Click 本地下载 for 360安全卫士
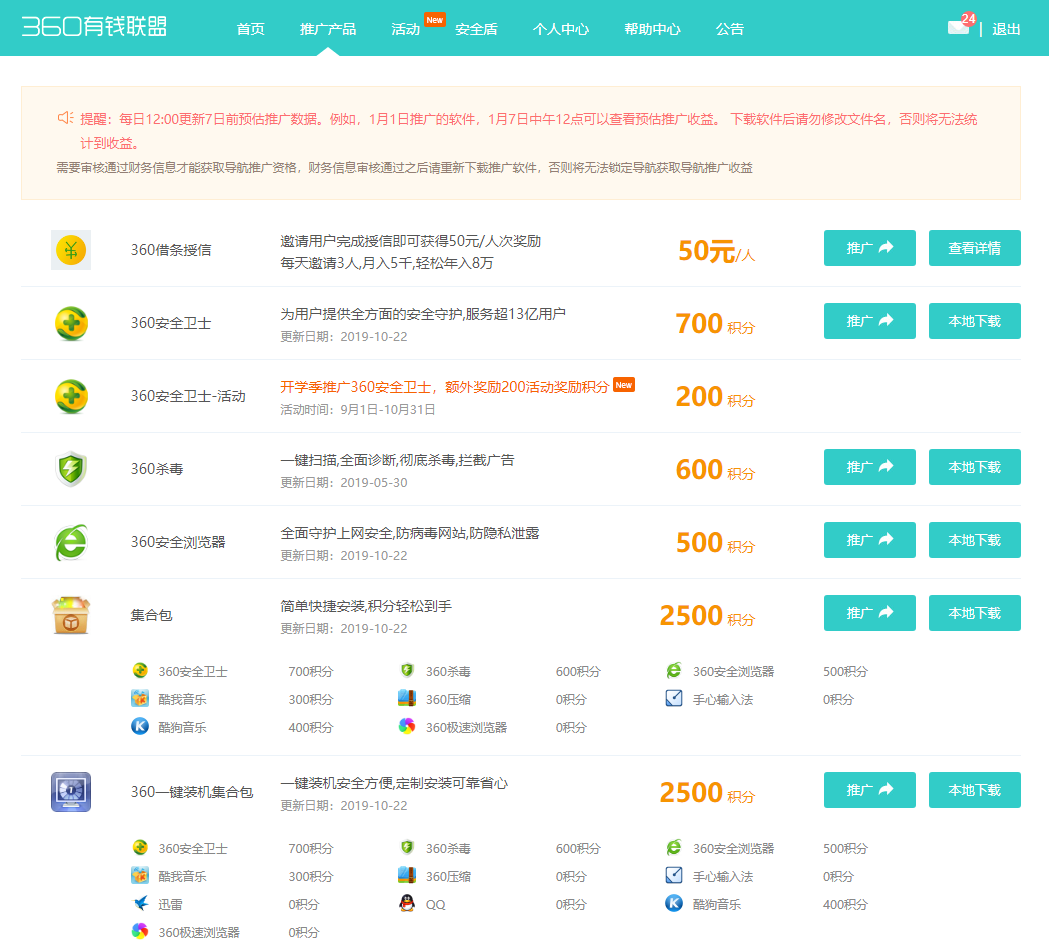The image size is (1049, 942). (975, 321)
